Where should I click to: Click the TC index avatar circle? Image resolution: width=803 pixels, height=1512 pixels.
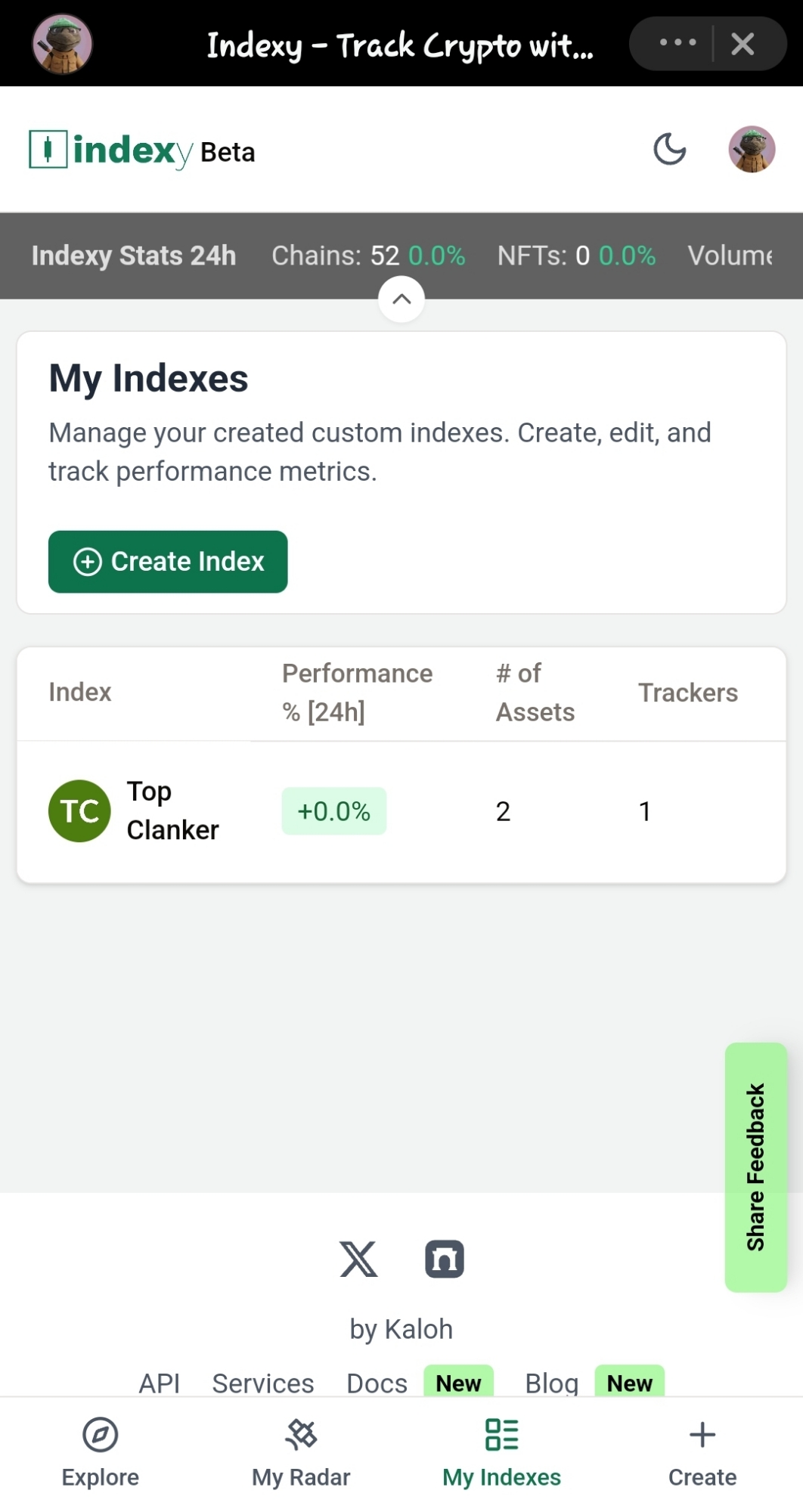point(79,811)
